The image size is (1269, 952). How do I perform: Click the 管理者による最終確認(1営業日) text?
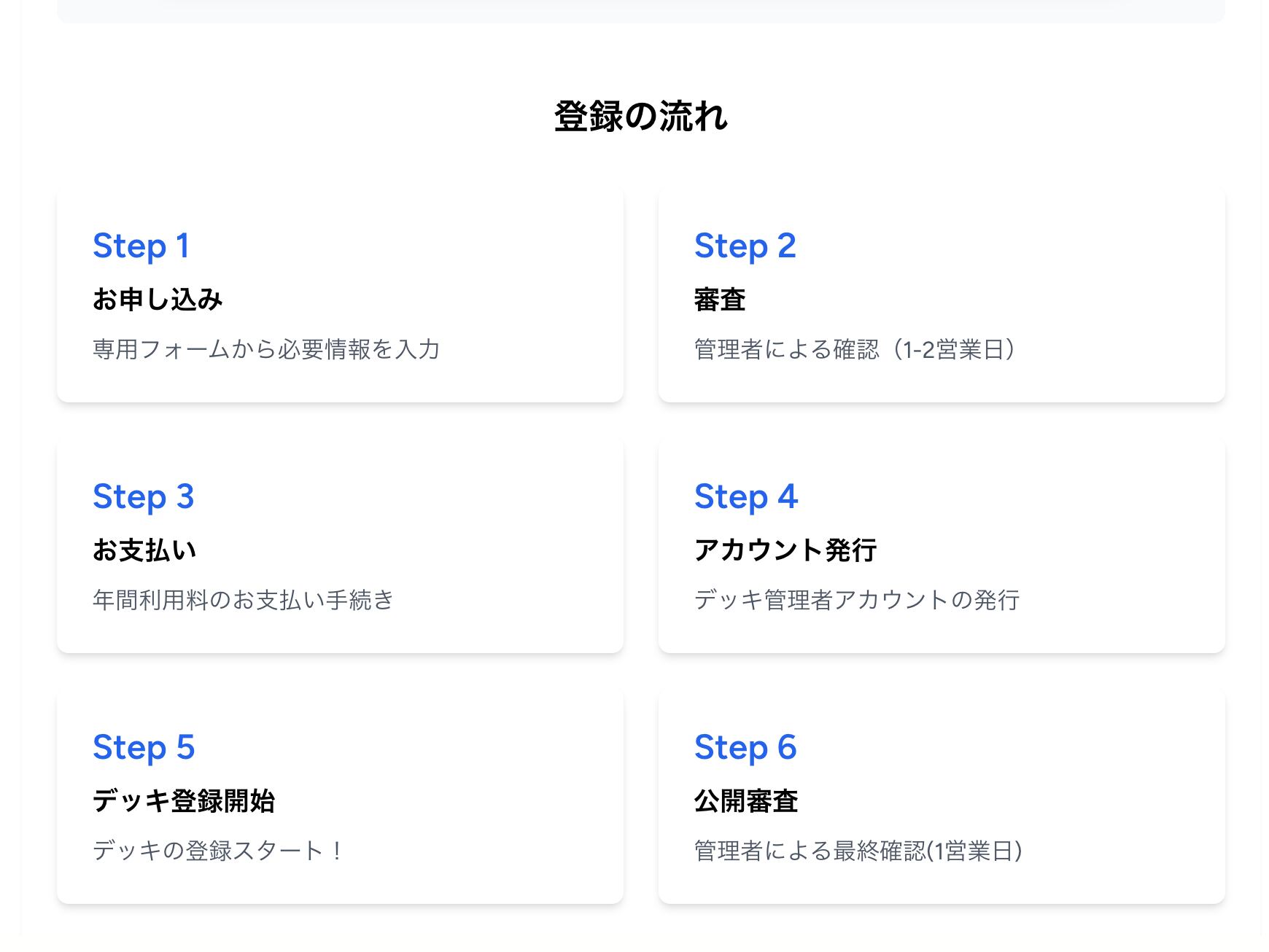click(858, 851)
